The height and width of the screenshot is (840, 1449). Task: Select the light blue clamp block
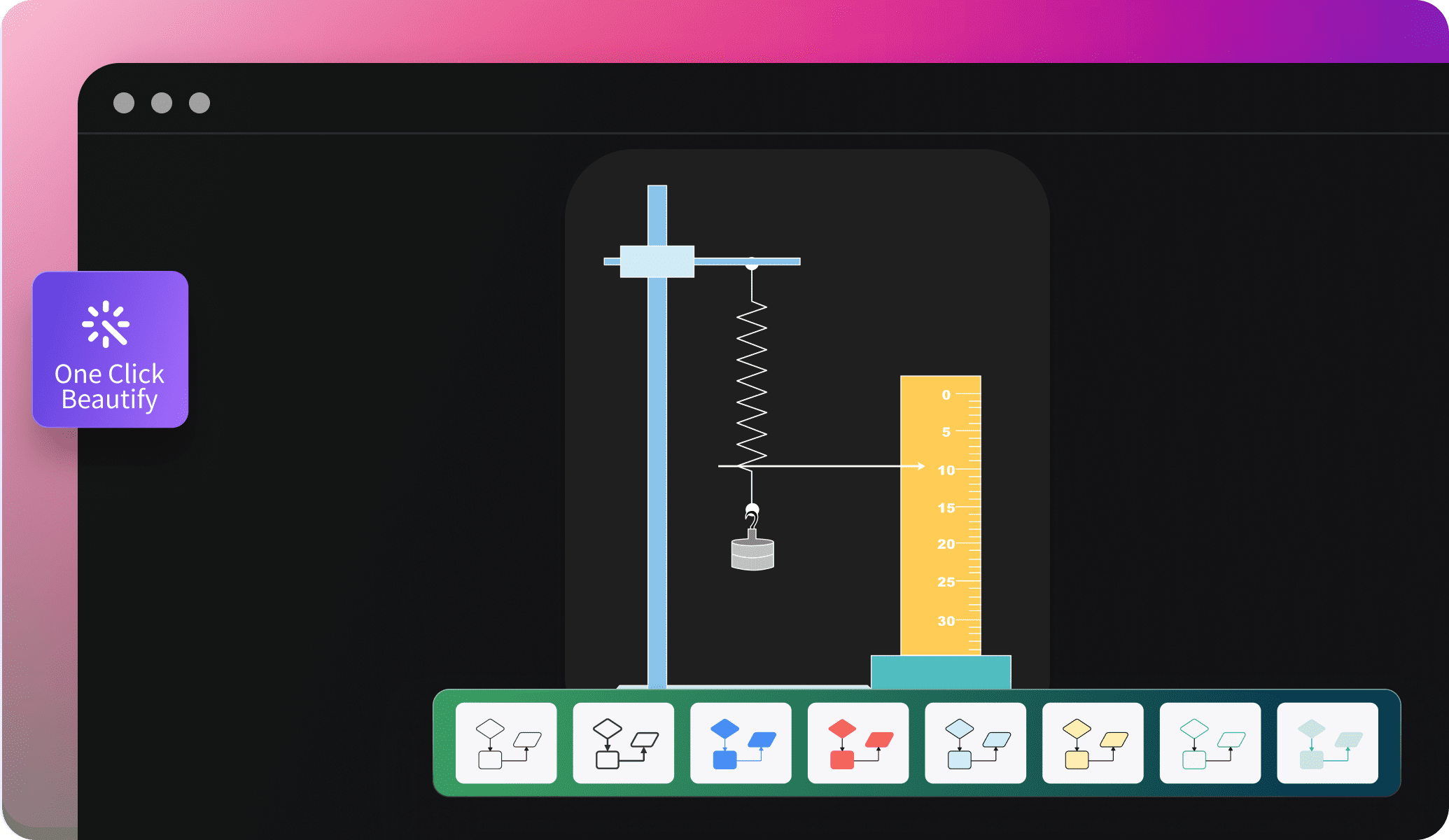pos(657,261)
